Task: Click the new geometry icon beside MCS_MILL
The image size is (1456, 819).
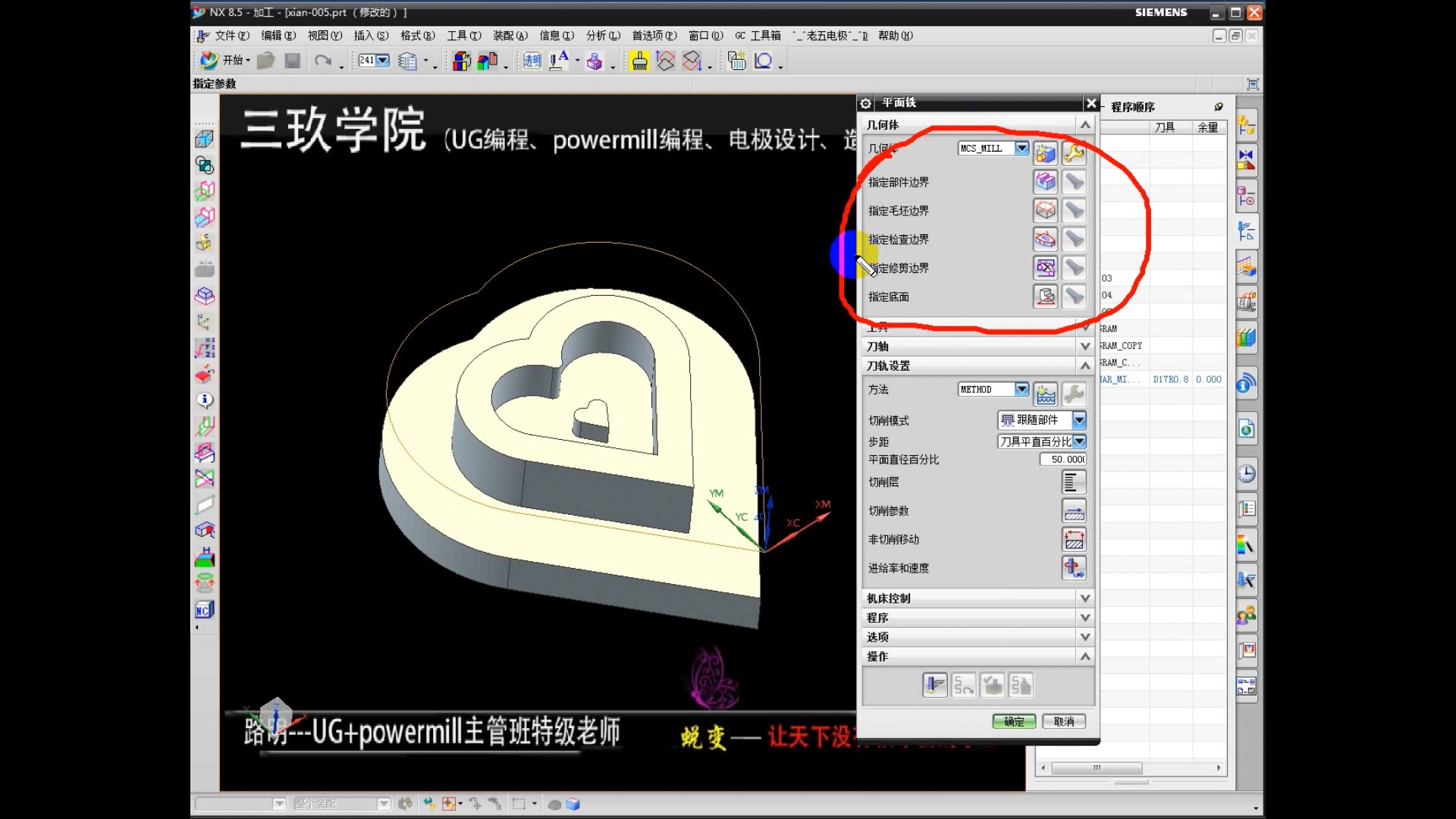Action: point(1045,154)
